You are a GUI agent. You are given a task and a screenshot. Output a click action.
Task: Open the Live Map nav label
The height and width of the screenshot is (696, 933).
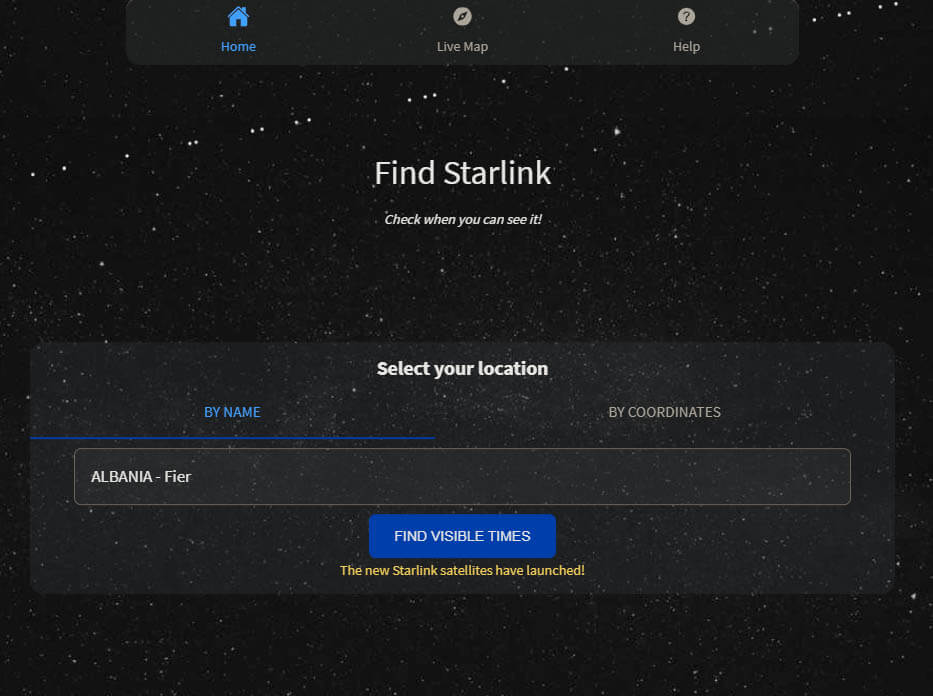click(462, 46)
